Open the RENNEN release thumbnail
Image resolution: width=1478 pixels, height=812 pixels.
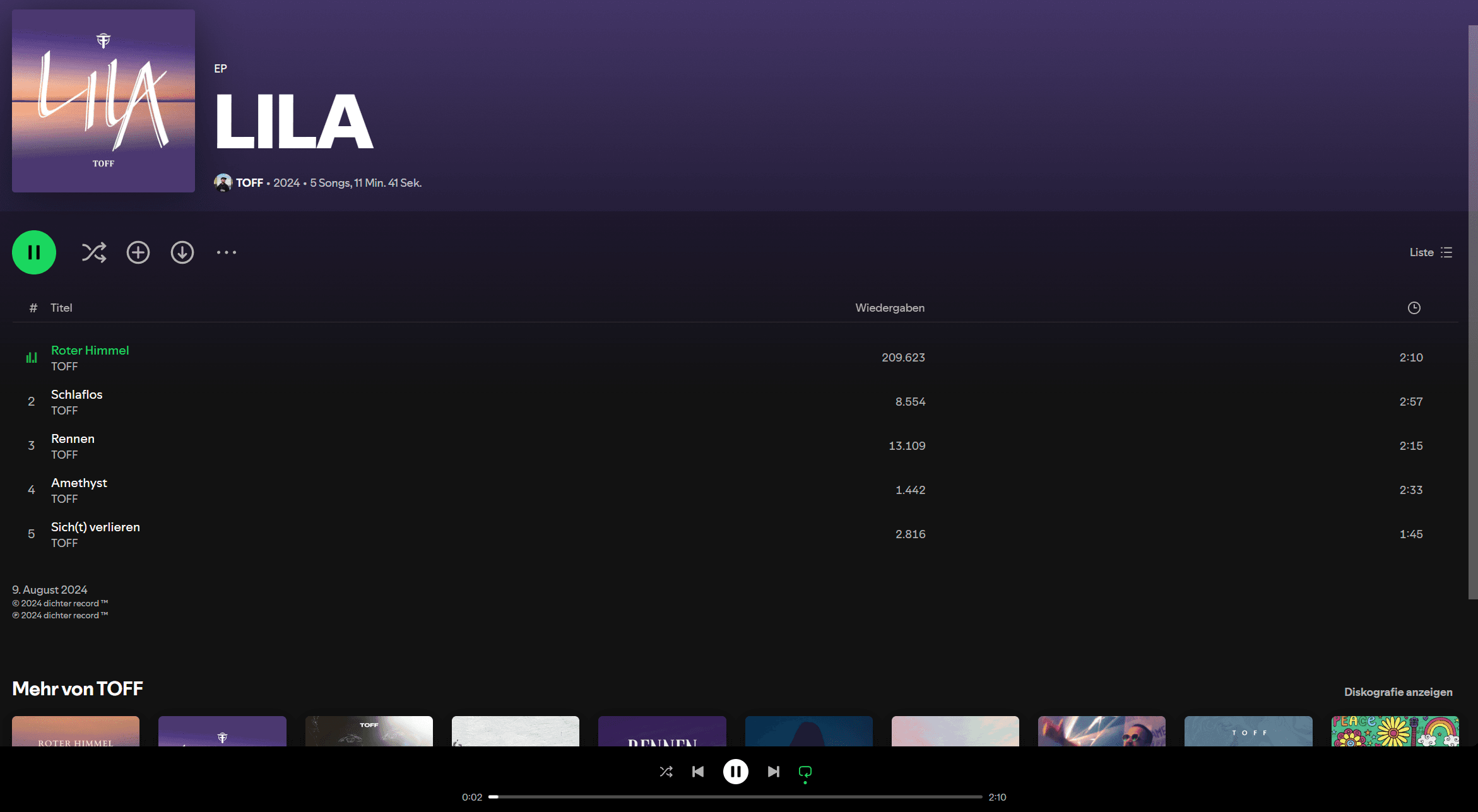pos(662,731)
